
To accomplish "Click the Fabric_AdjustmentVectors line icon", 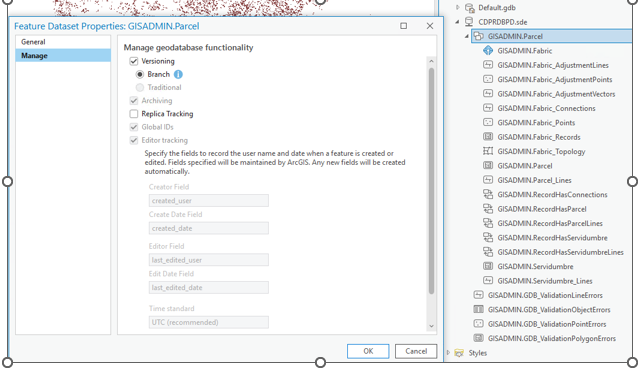I will click(x=488, y=94).
